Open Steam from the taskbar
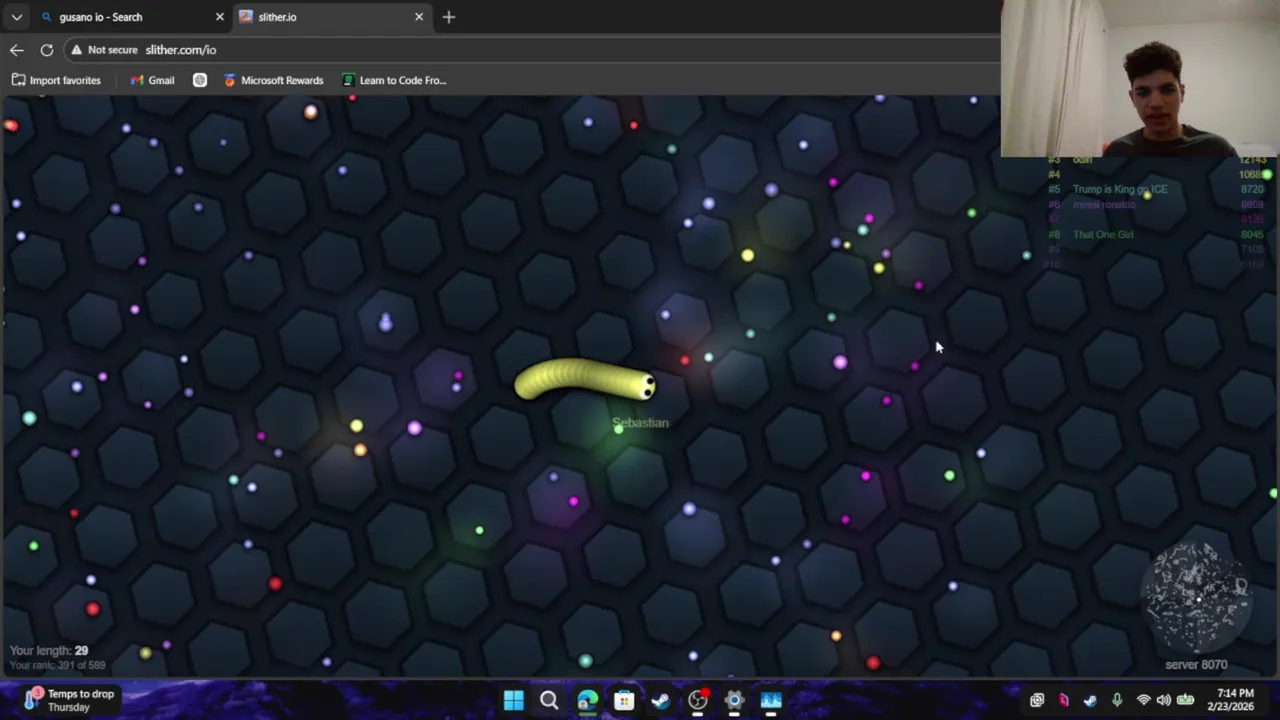The image size is (1280, 720). 661,701
